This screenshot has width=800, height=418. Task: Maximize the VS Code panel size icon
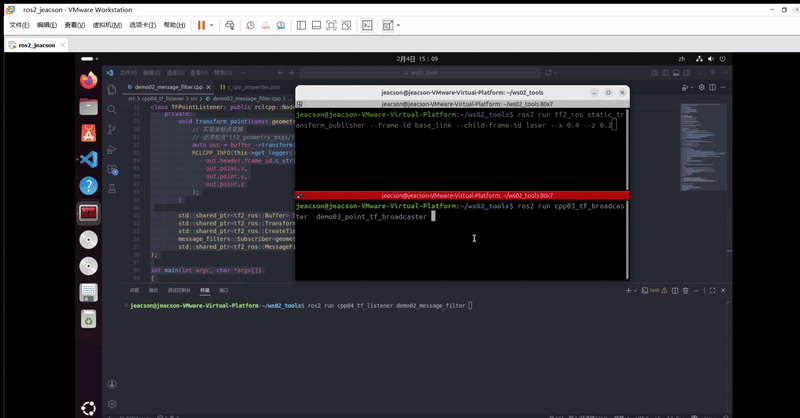pyautogui.click(x=712, y=290)
